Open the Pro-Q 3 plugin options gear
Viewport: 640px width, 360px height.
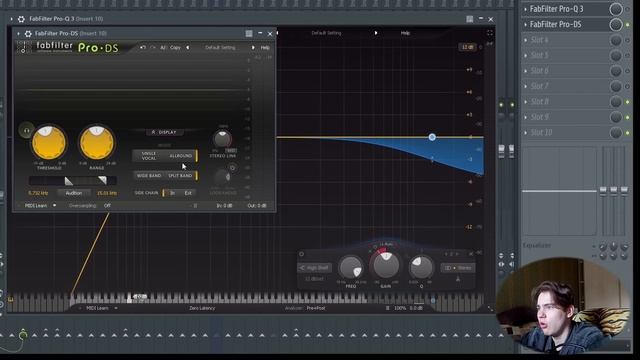pyautogui.click(x=21, y=19)
